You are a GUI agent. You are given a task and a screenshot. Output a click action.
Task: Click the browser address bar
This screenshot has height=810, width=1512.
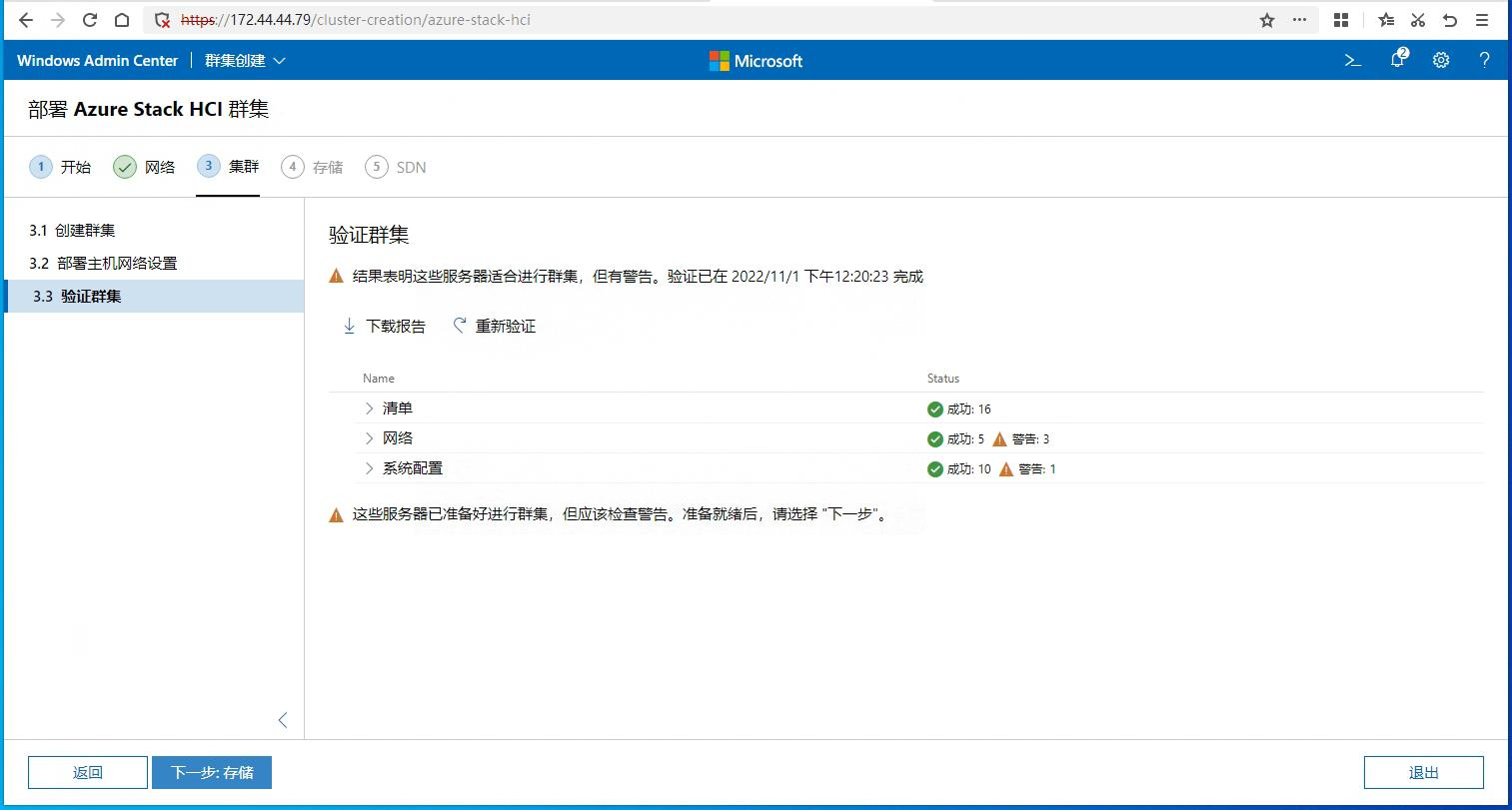click(700, 20)
